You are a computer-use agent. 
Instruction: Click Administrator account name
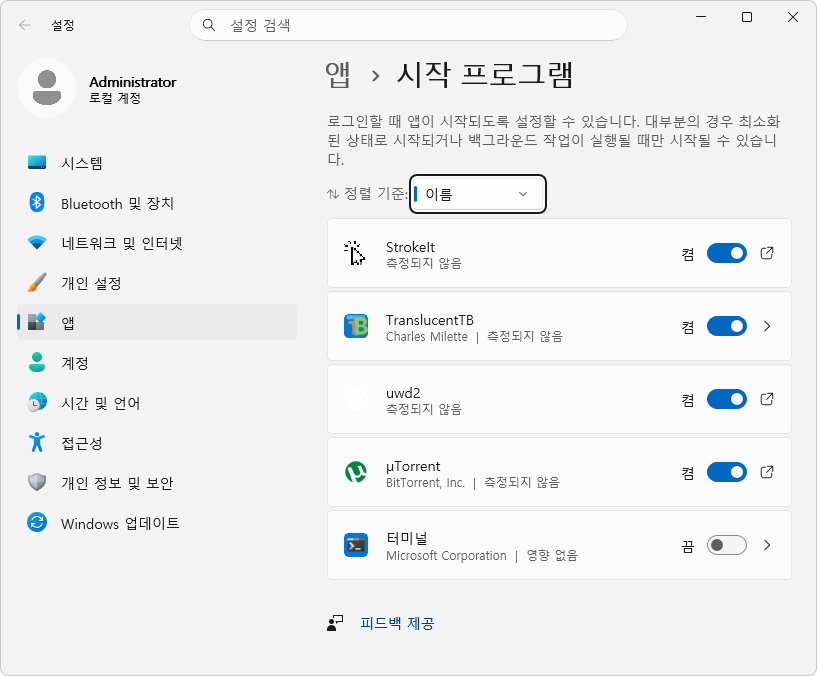pos(132,82)
